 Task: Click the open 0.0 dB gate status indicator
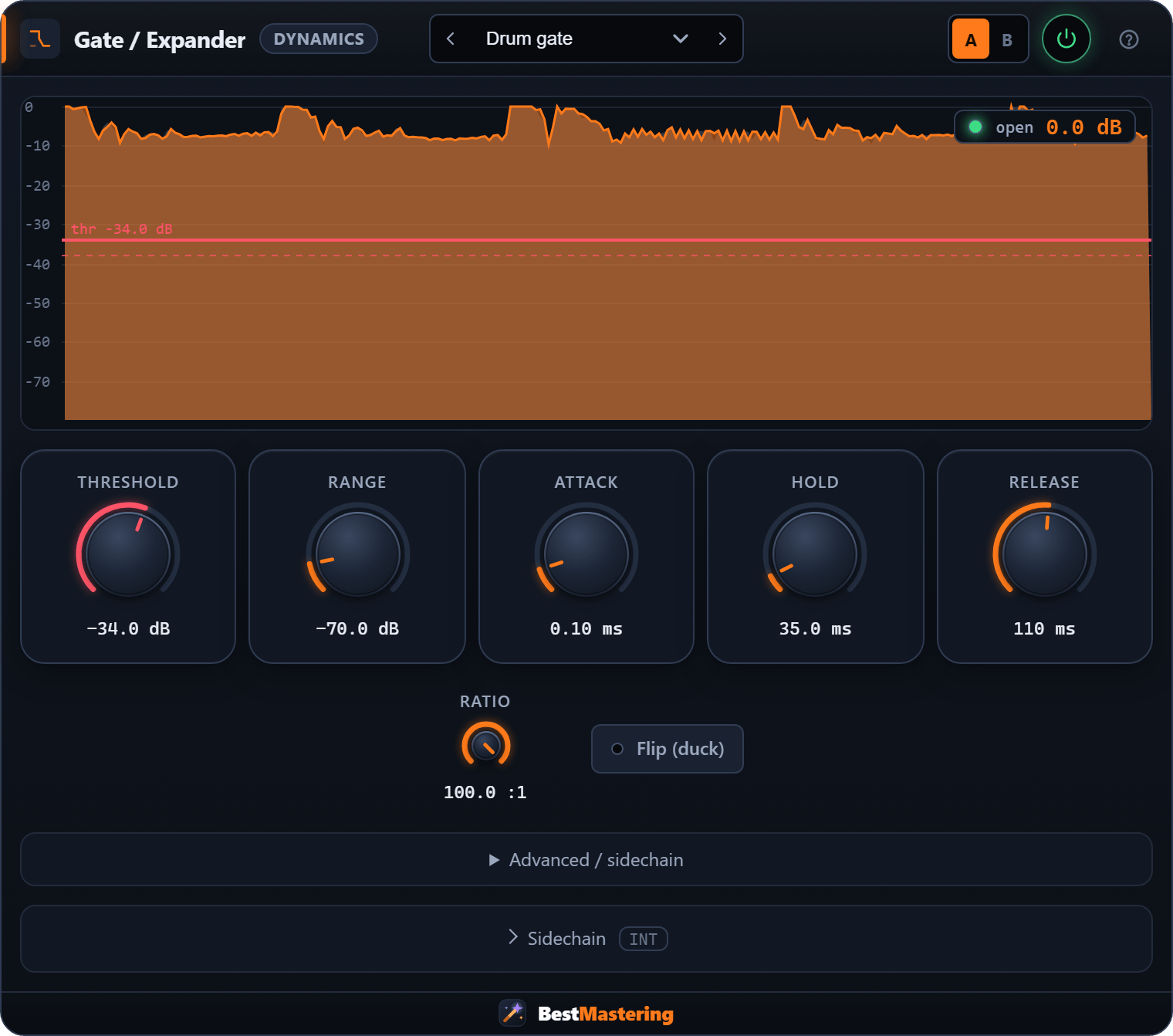[1045, 127]
